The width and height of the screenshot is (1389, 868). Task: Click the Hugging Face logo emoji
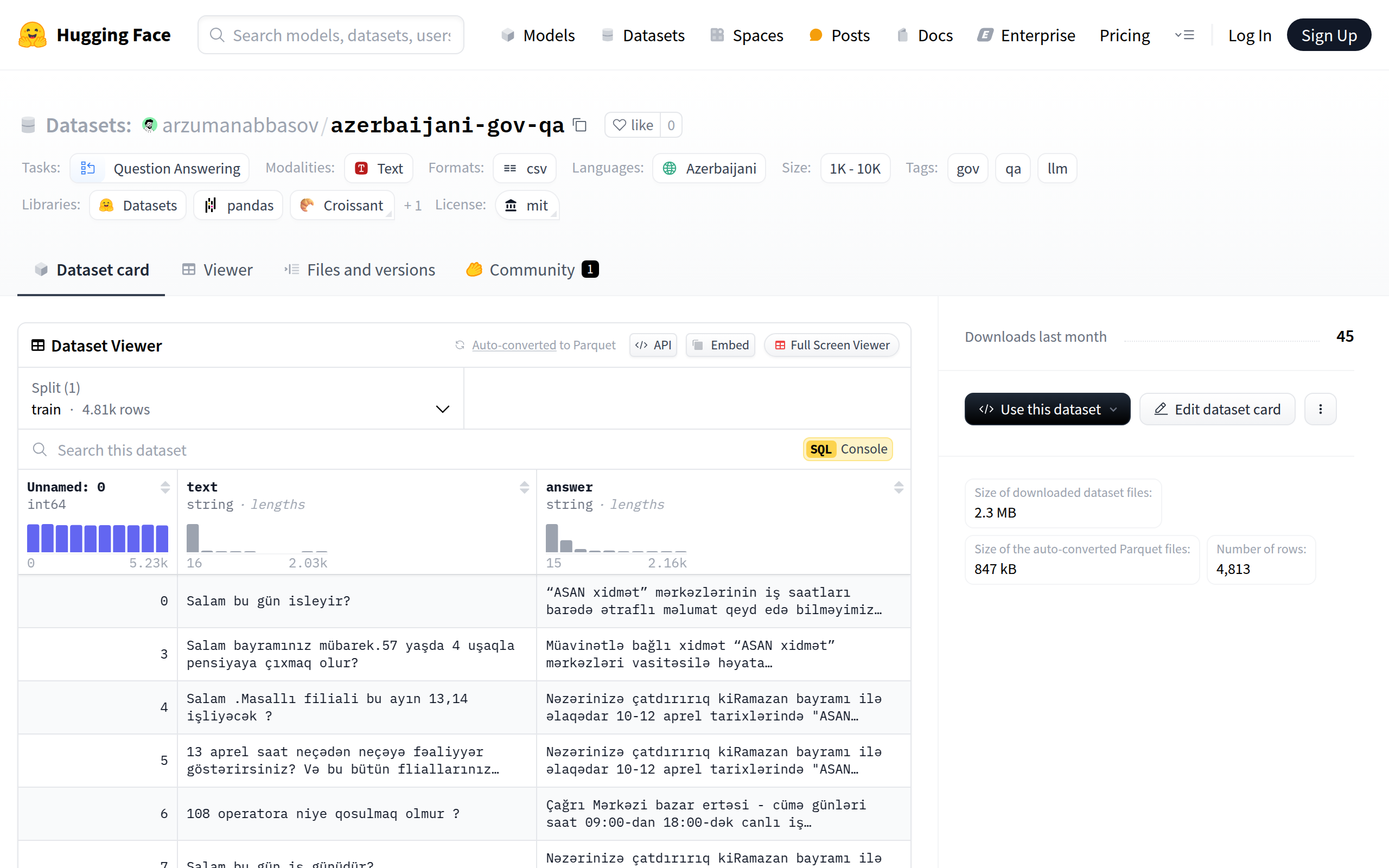[x=33, y=35]
